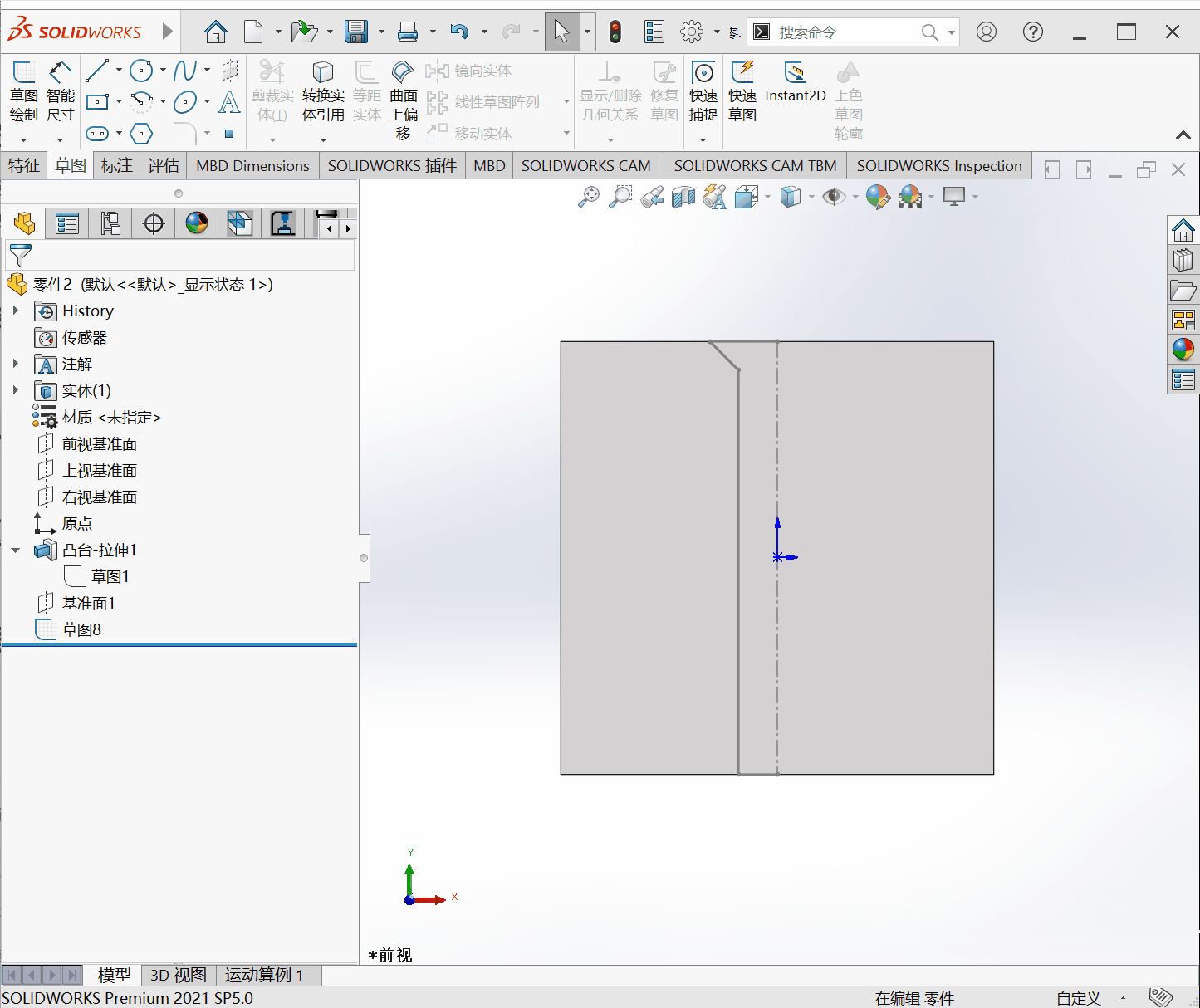Image resolution: width=1200 pixels, height=1008 pixels.
Task: Open the Appearances sphere in the task pane
Action: 1183,349
